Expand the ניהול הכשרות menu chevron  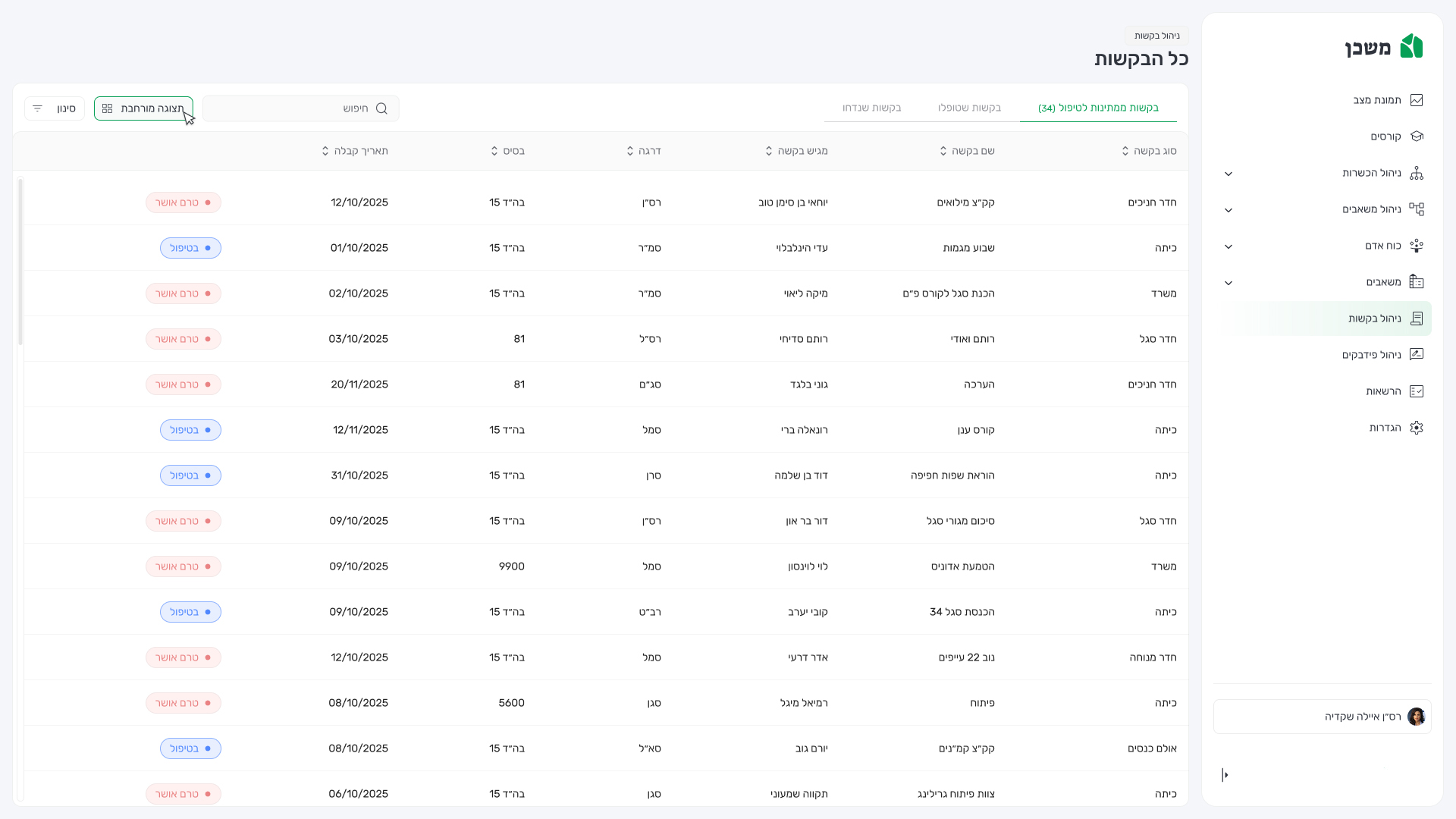[x=1228, y=174]
